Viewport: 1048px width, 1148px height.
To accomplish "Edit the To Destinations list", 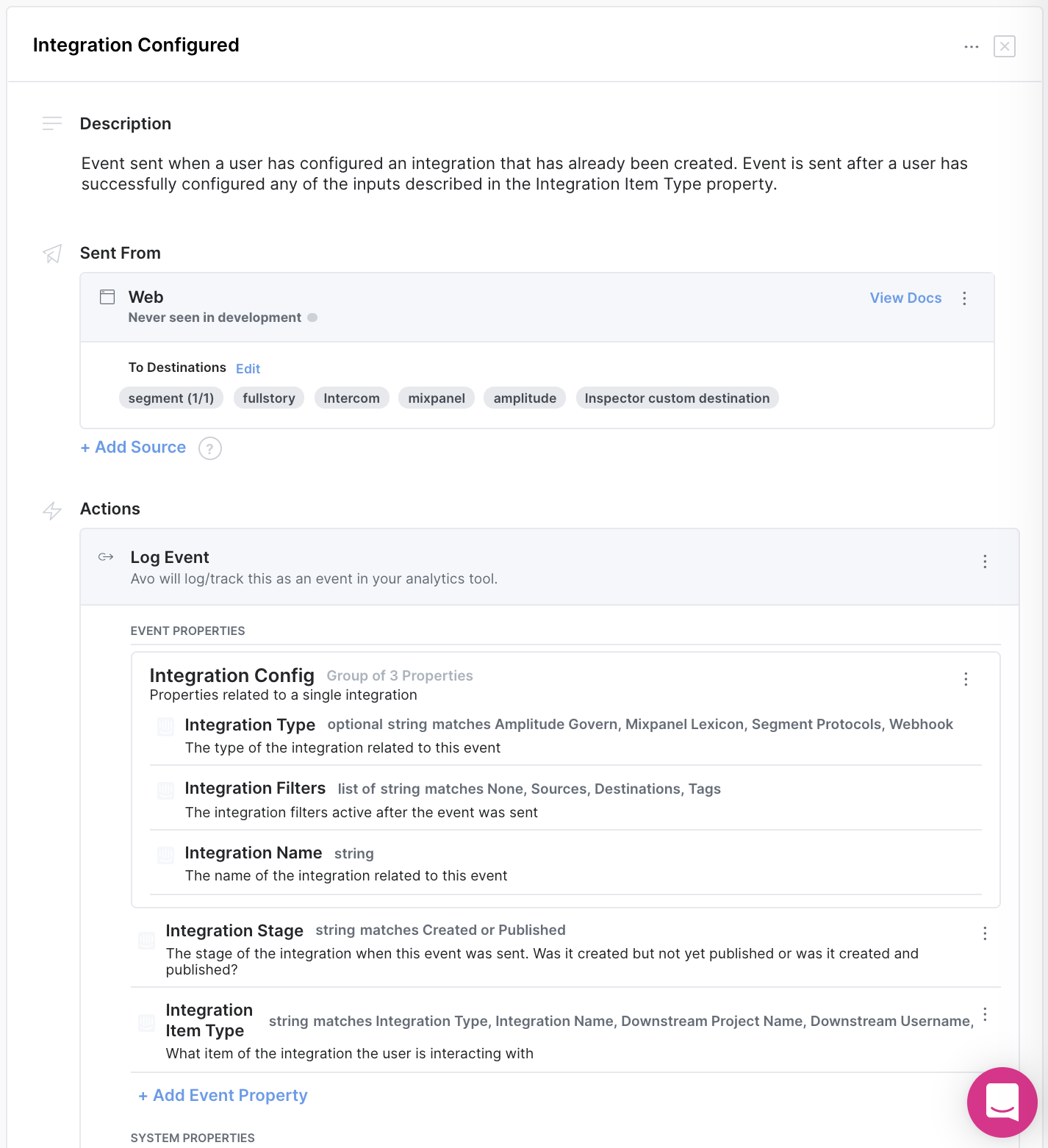I will (x=248, y=369).
